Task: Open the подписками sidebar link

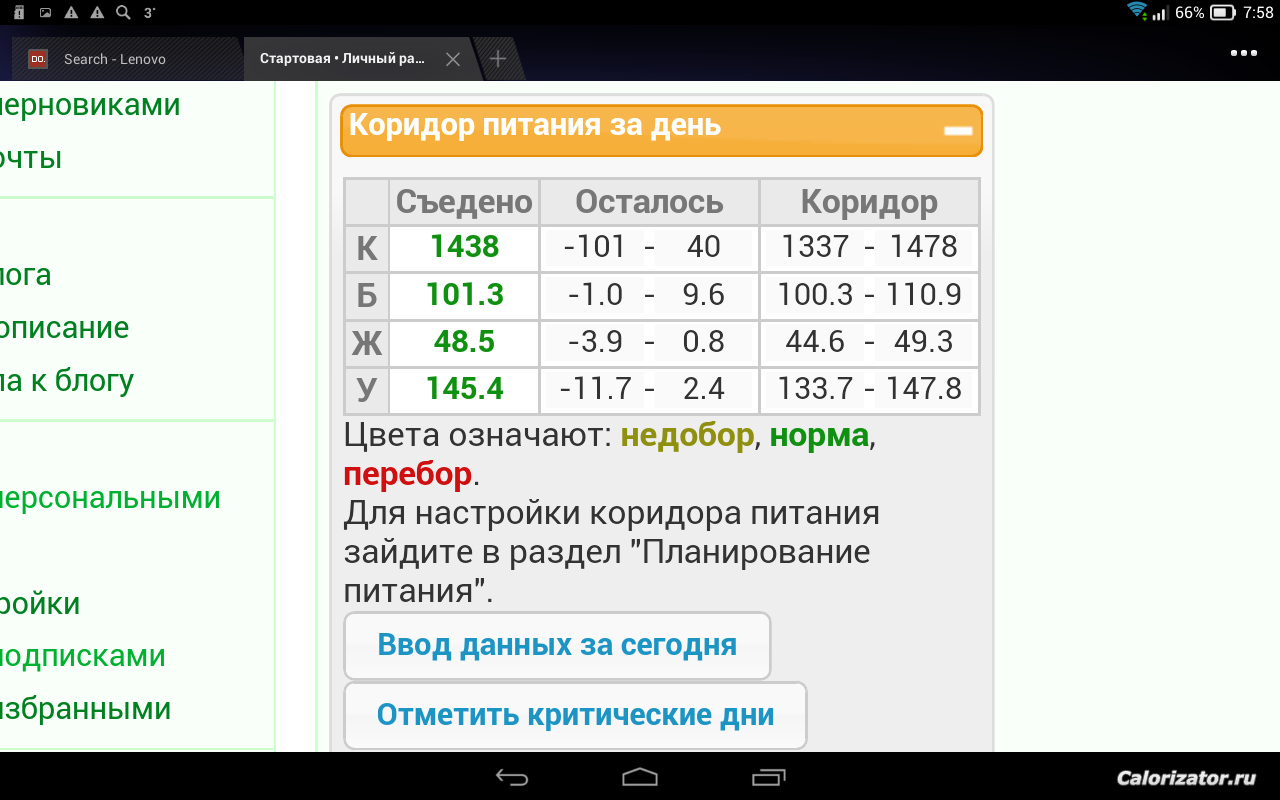Action: 82,656
